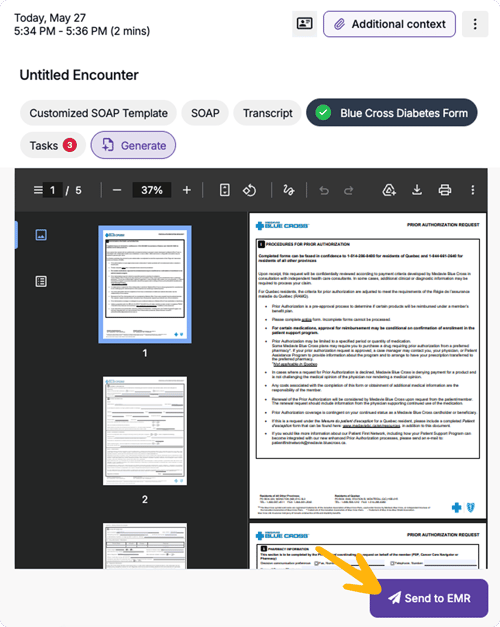Open PDF viewer more actions menu
The height and width of the screenshot is (627, 500).
click(472, 190)
